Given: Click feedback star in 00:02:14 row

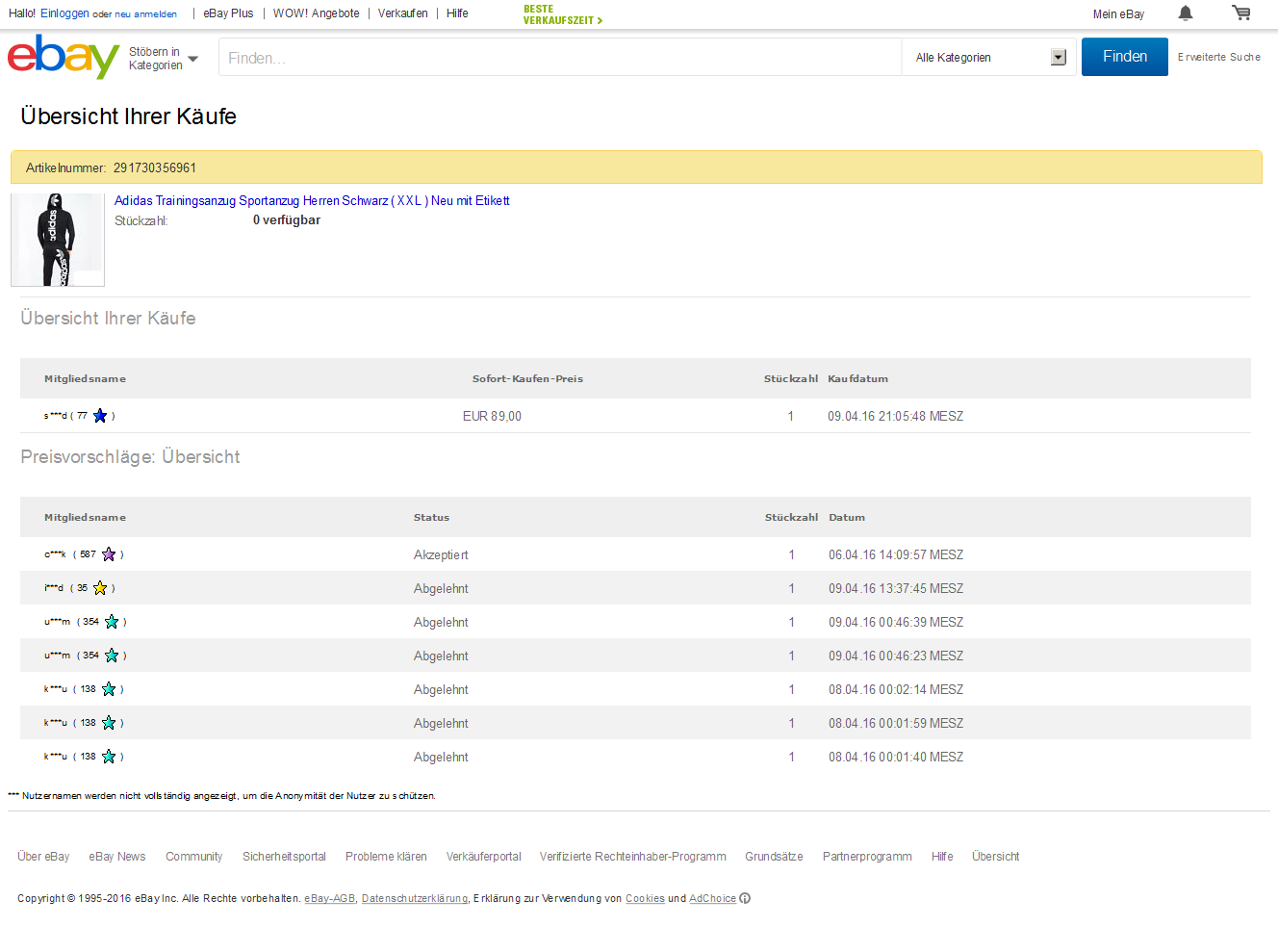Looking at the screenshot, I should (109, 689).
